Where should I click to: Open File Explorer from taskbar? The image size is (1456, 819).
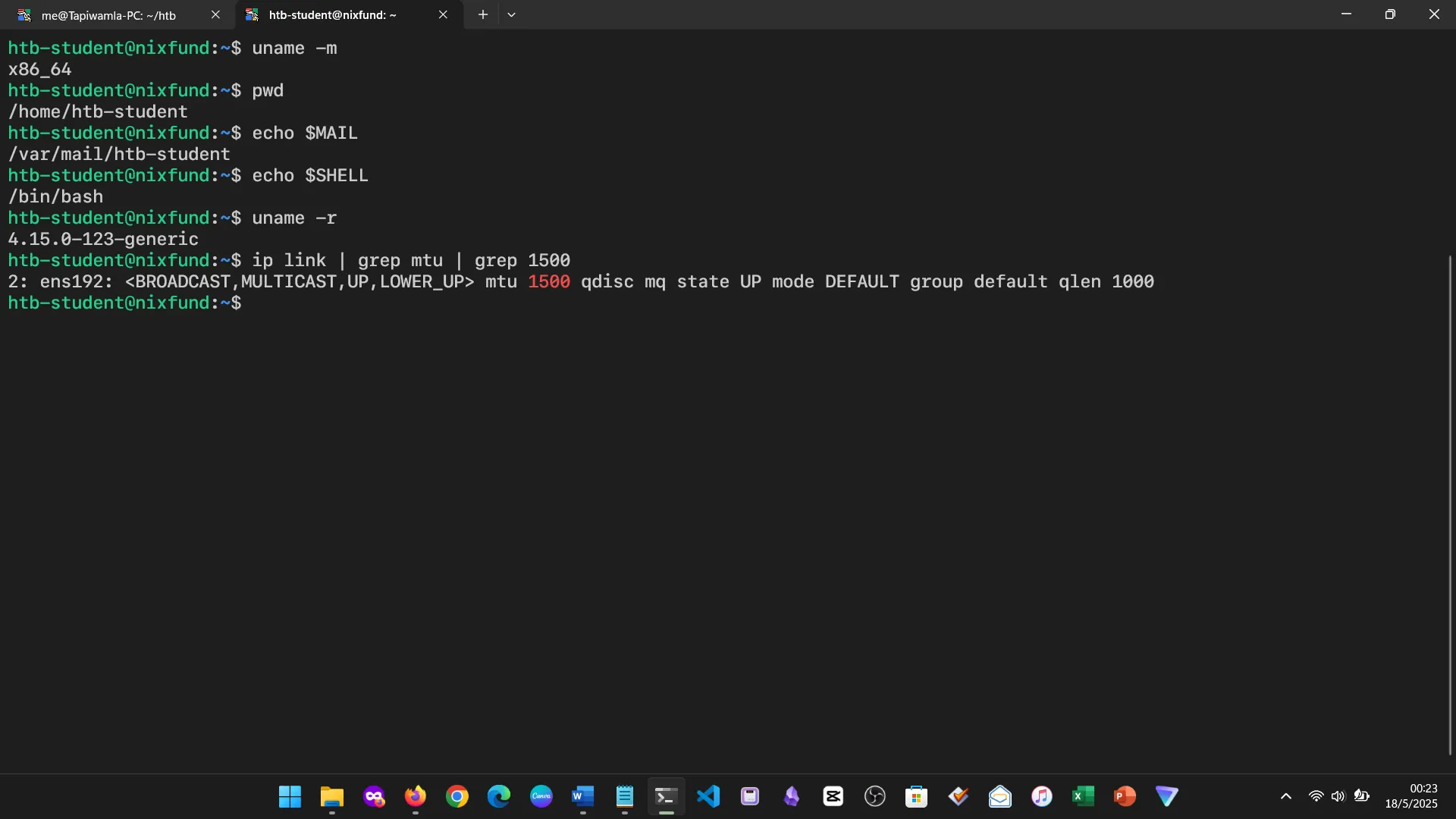331,796
